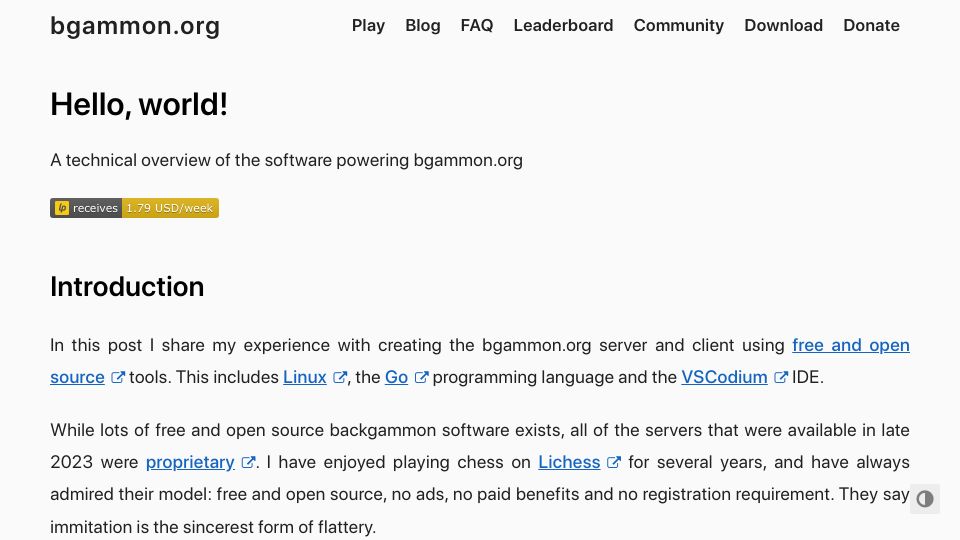Follow the proprietary link
Image resolution: width=960 pixels, height=540 pixels.
tap(190, 462)
